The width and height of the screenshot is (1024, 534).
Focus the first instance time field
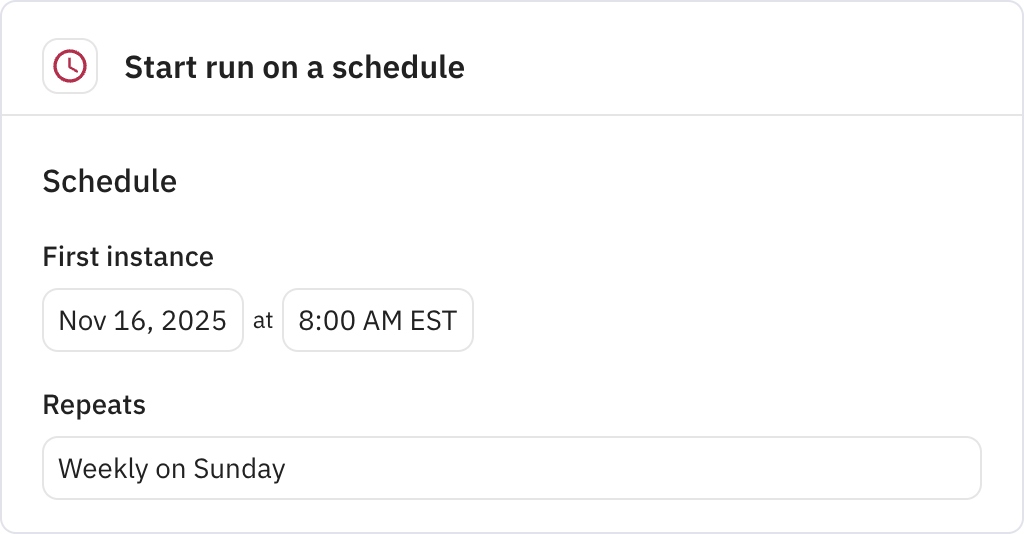coord(377,320)
